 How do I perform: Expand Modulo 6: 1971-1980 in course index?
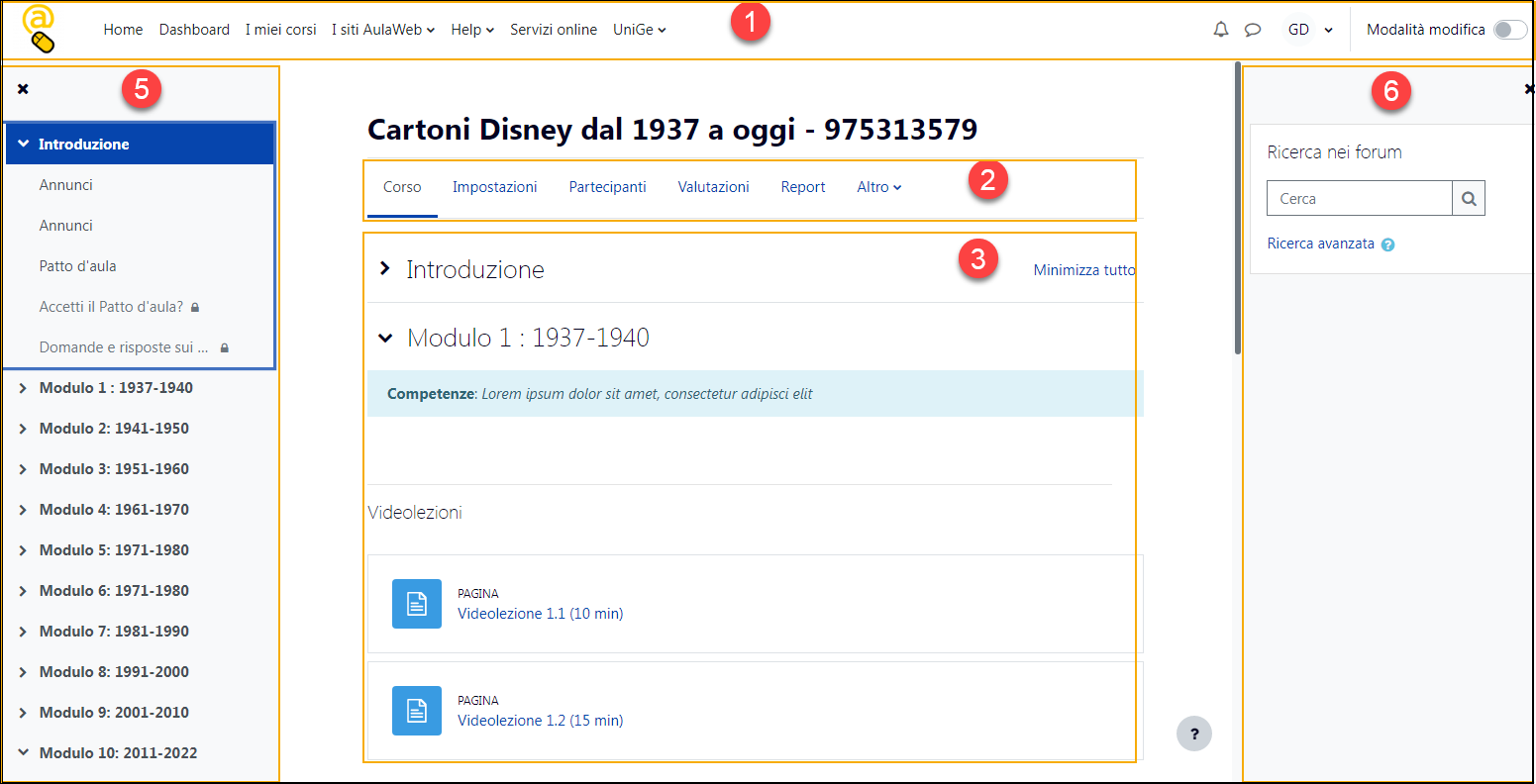(24, 591)
